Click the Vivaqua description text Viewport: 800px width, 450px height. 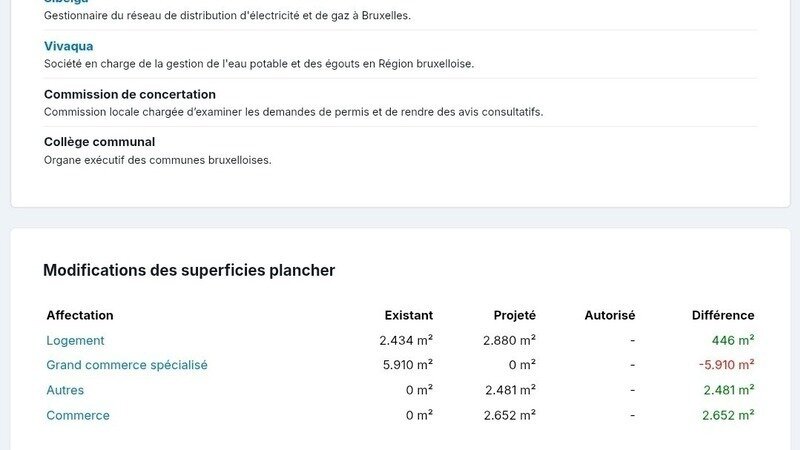click(x=259, y=64)
